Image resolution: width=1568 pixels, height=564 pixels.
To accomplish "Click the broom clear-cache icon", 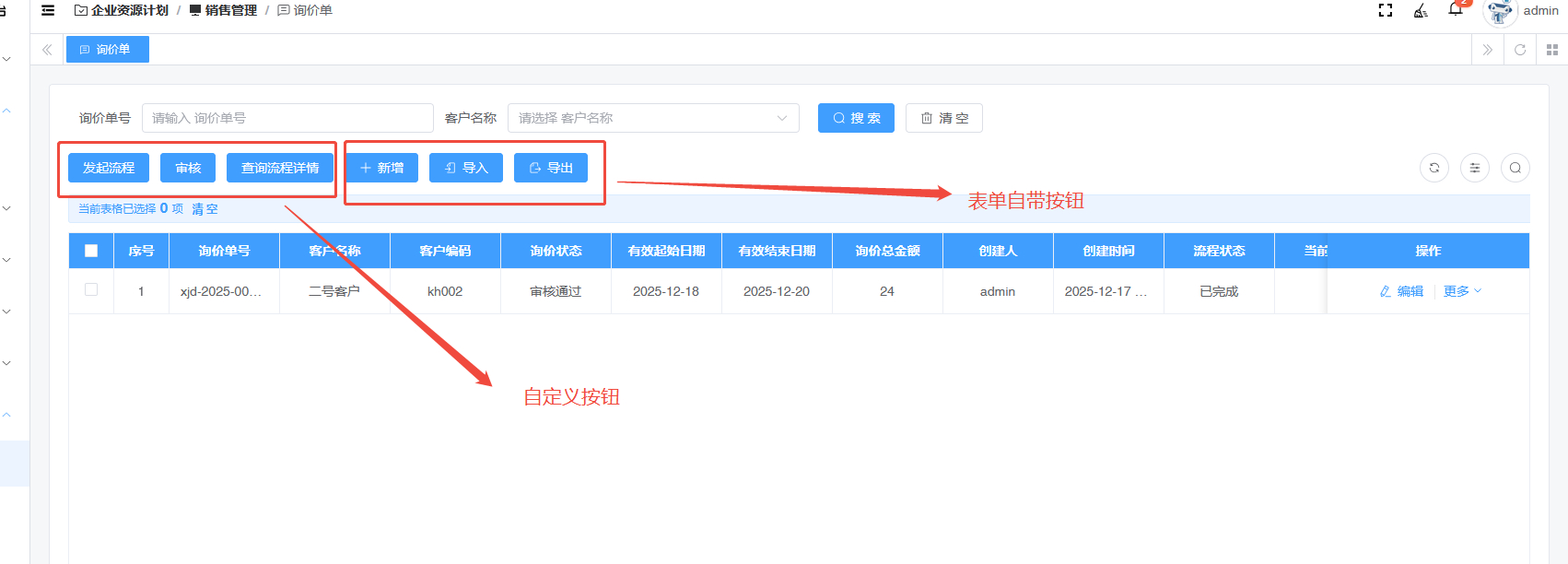I will (1421, 10).
